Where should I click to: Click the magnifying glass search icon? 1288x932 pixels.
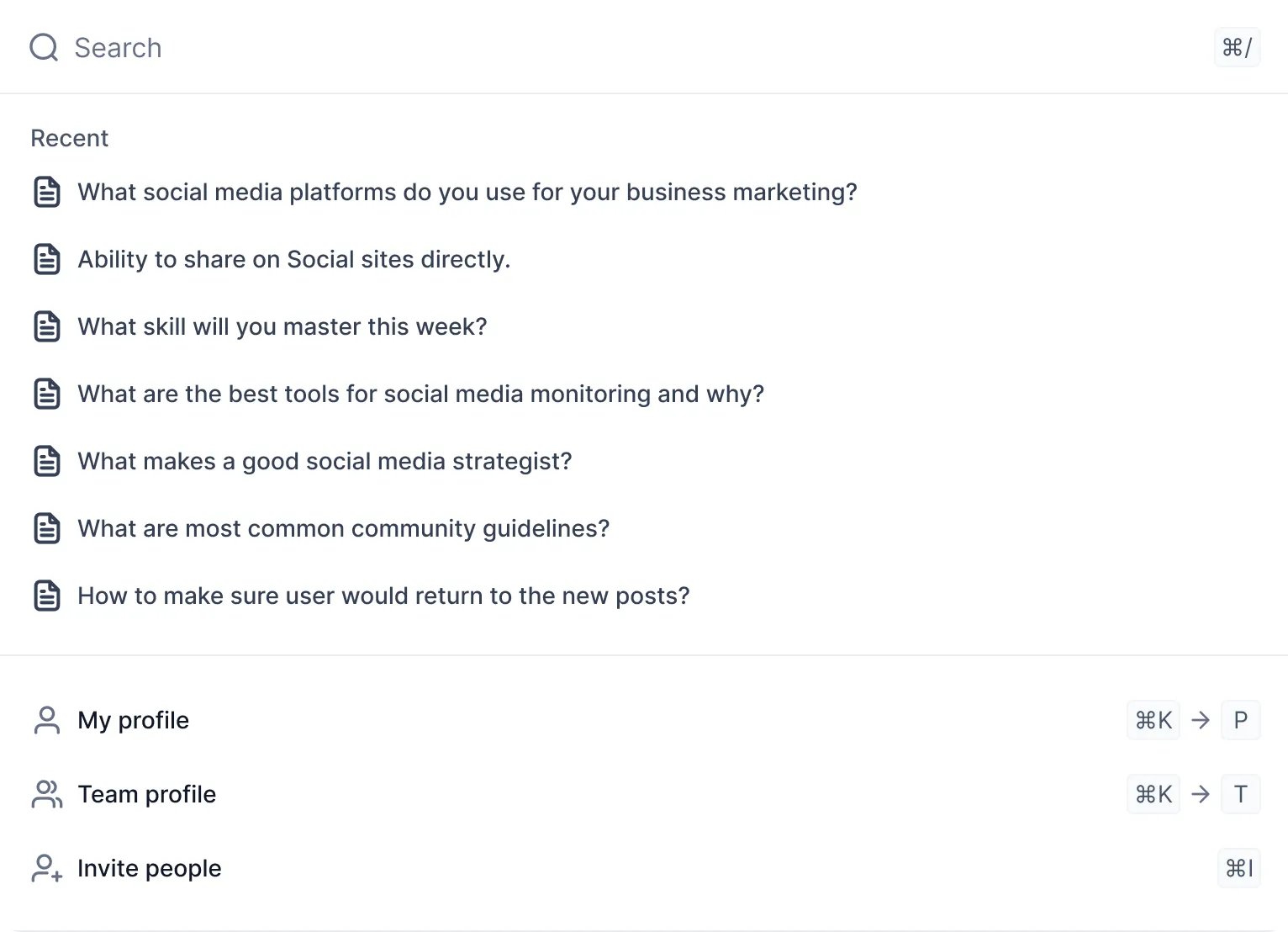(x=44, y=48)
